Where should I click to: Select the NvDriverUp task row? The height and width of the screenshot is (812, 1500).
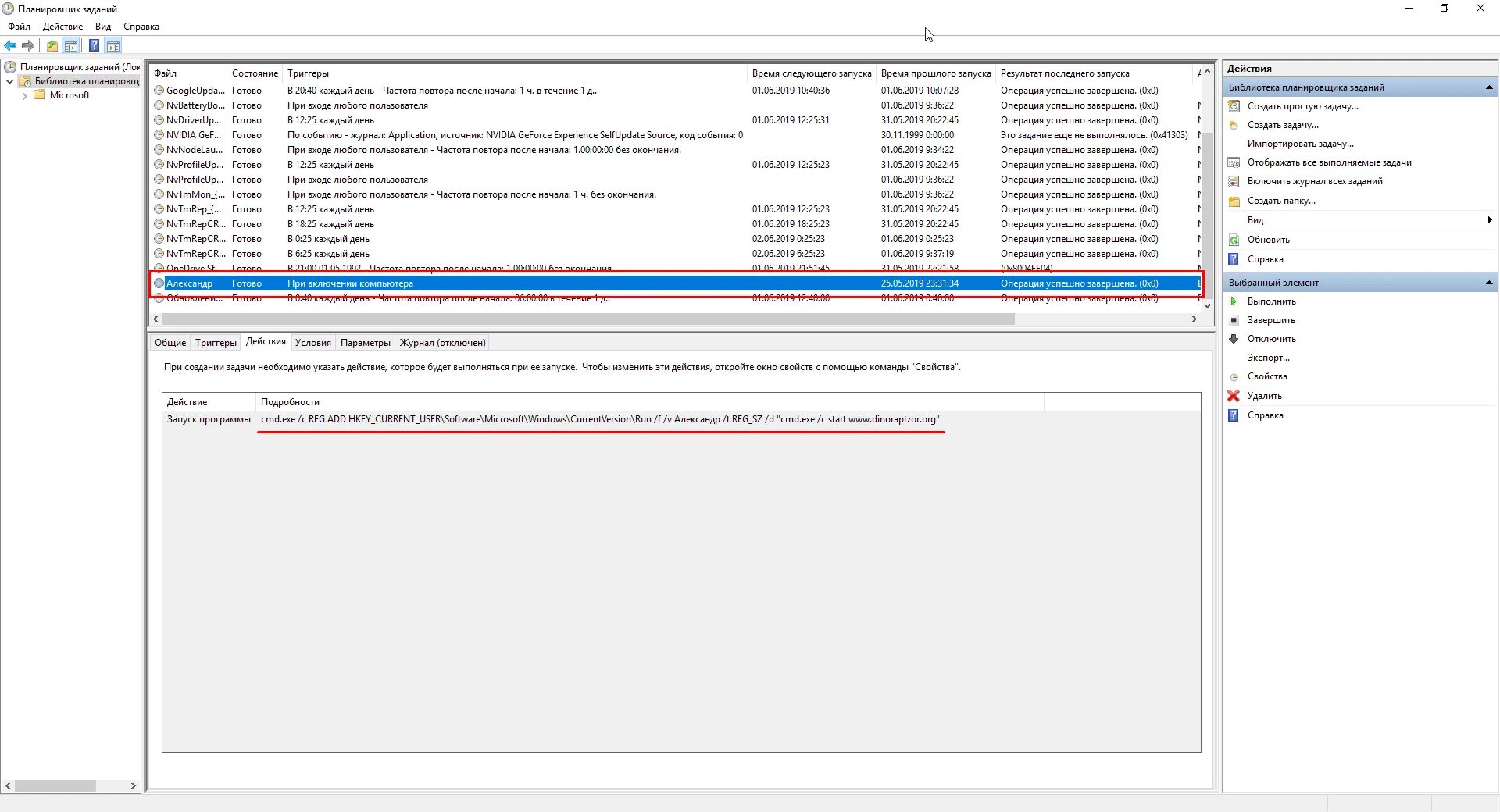coord(676,120)
